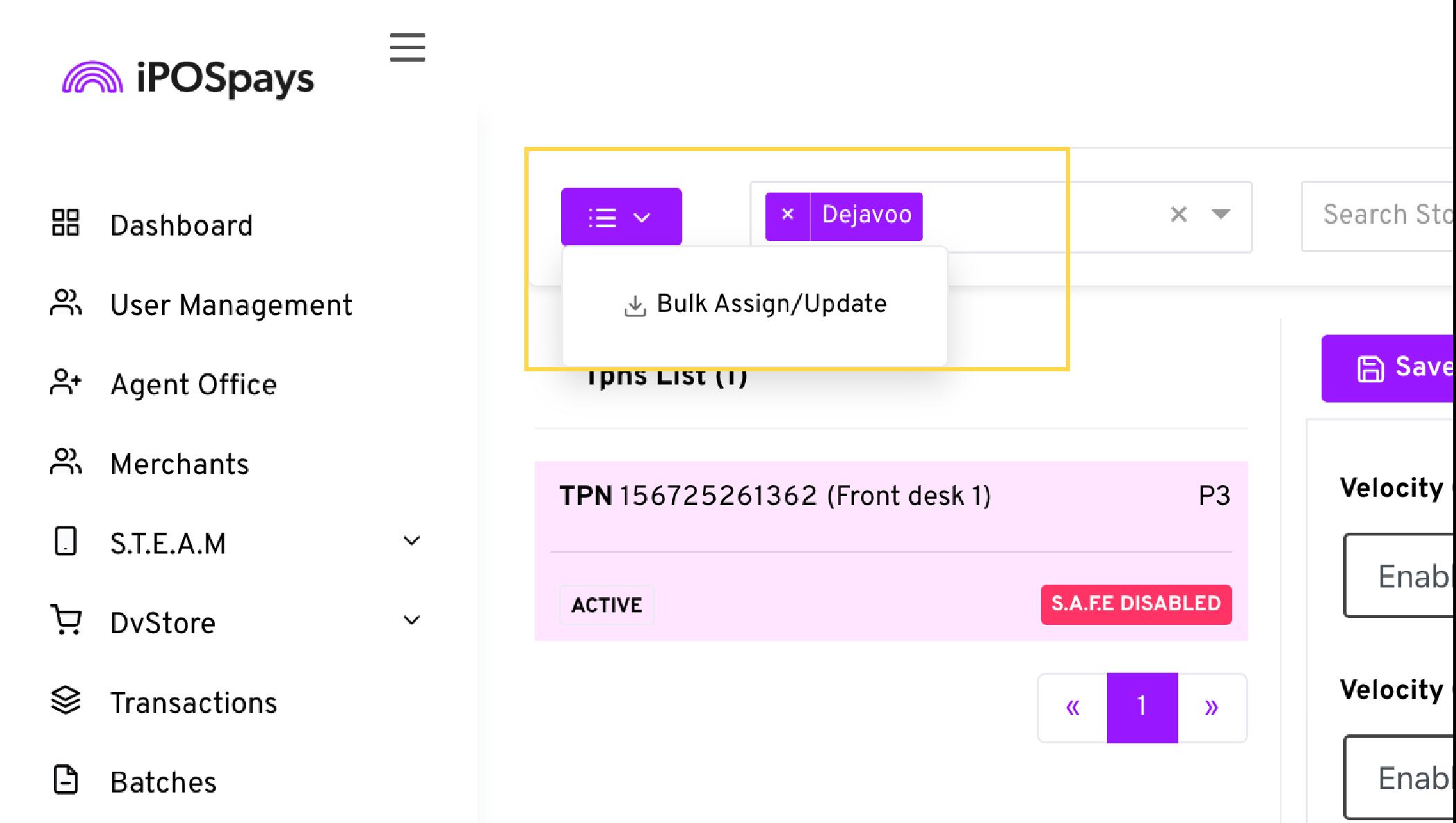Open the purple list actions dropdown

tap(621, 217)
